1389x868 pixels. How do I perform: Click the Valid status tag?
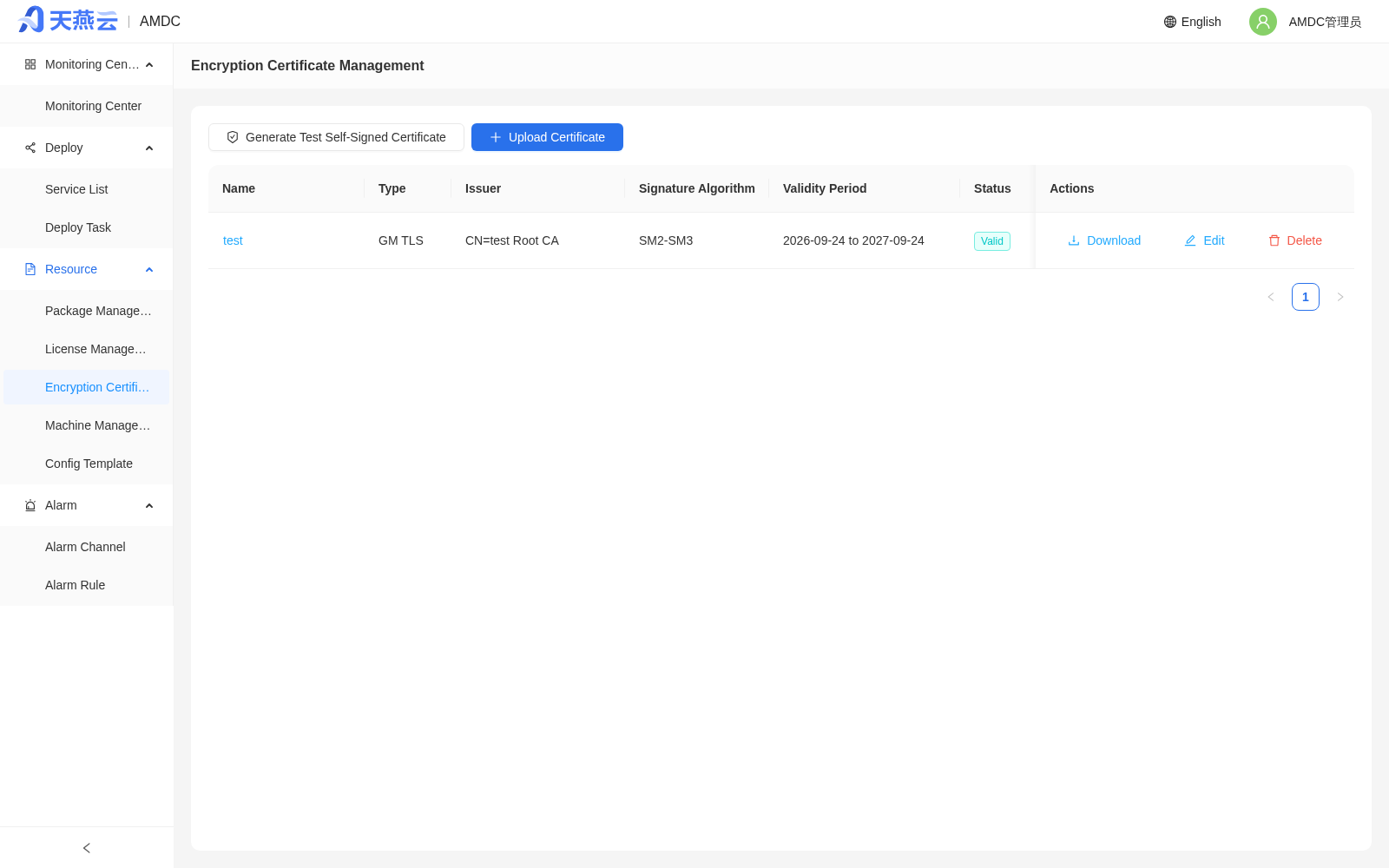pos(992,241)
